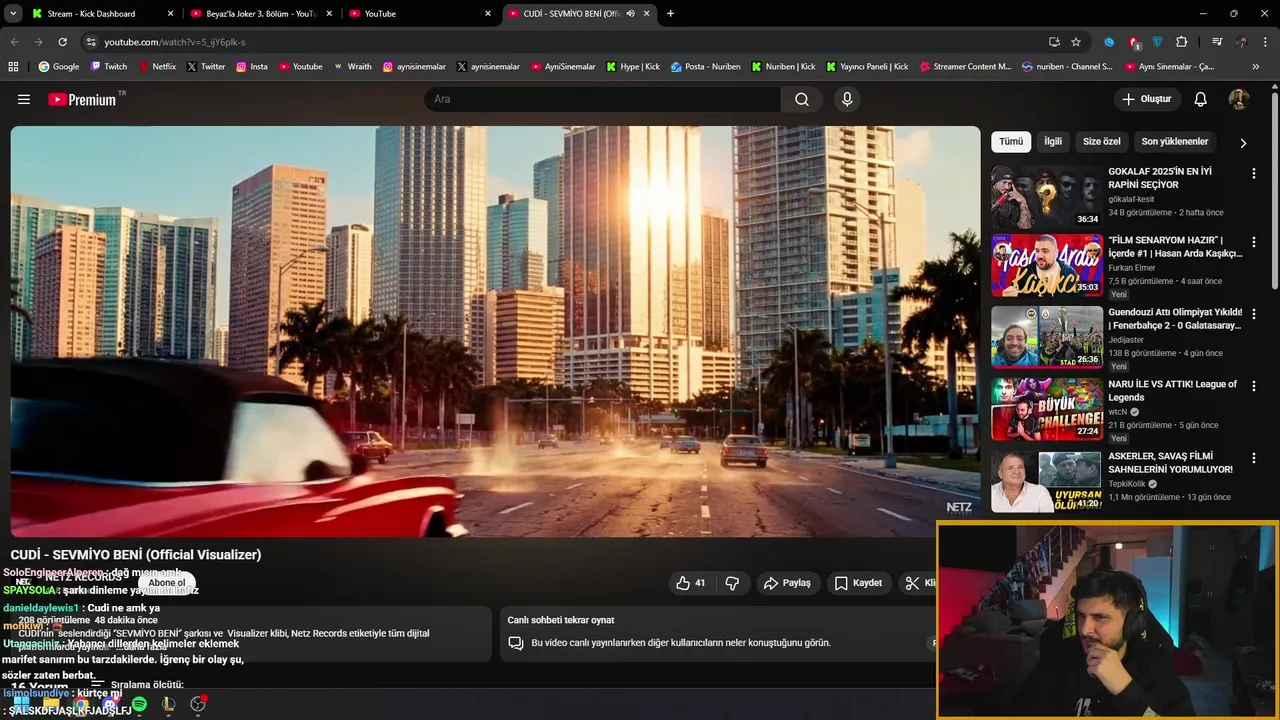The image size is (1280, 720).
Task: Open Discord from the Windows taskbar
Action: pyautogui.click(x=110, y=704)
